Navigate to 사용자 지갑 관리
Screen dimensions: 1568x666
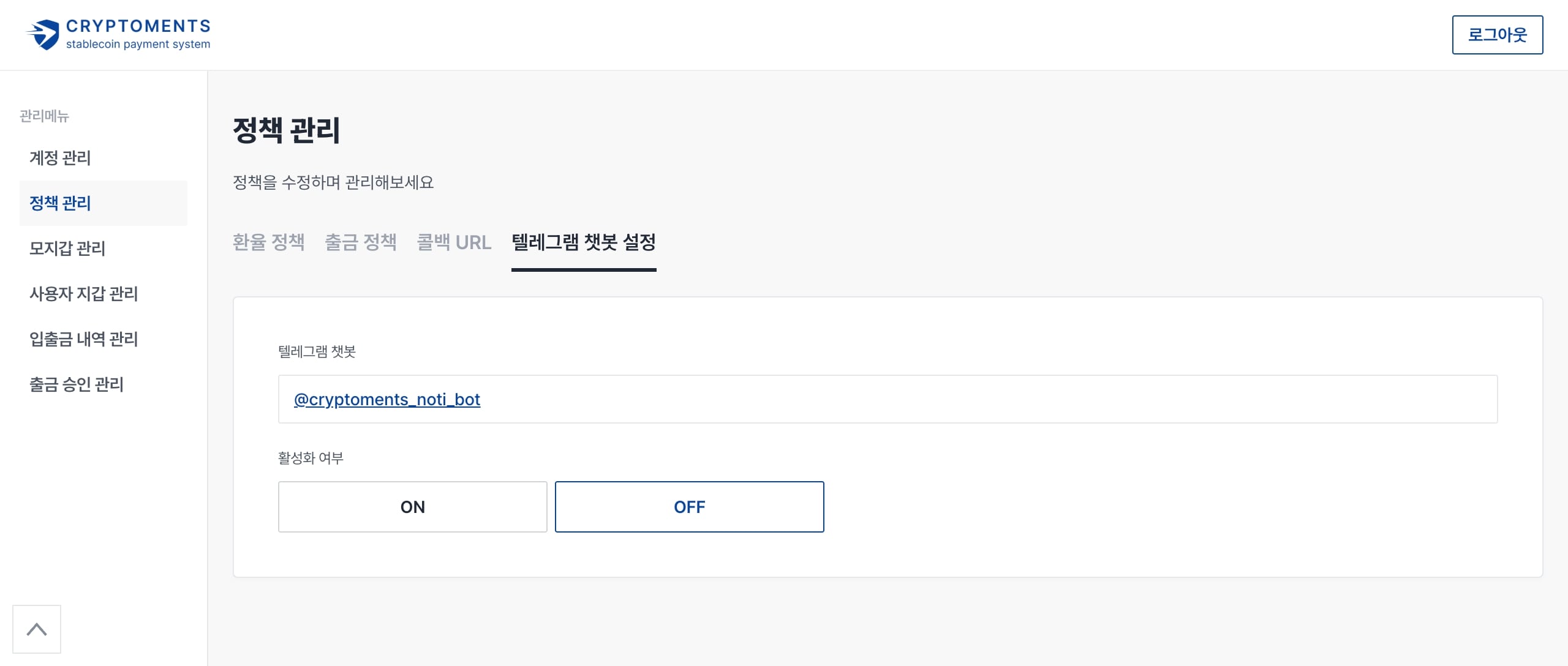[83, 294]
